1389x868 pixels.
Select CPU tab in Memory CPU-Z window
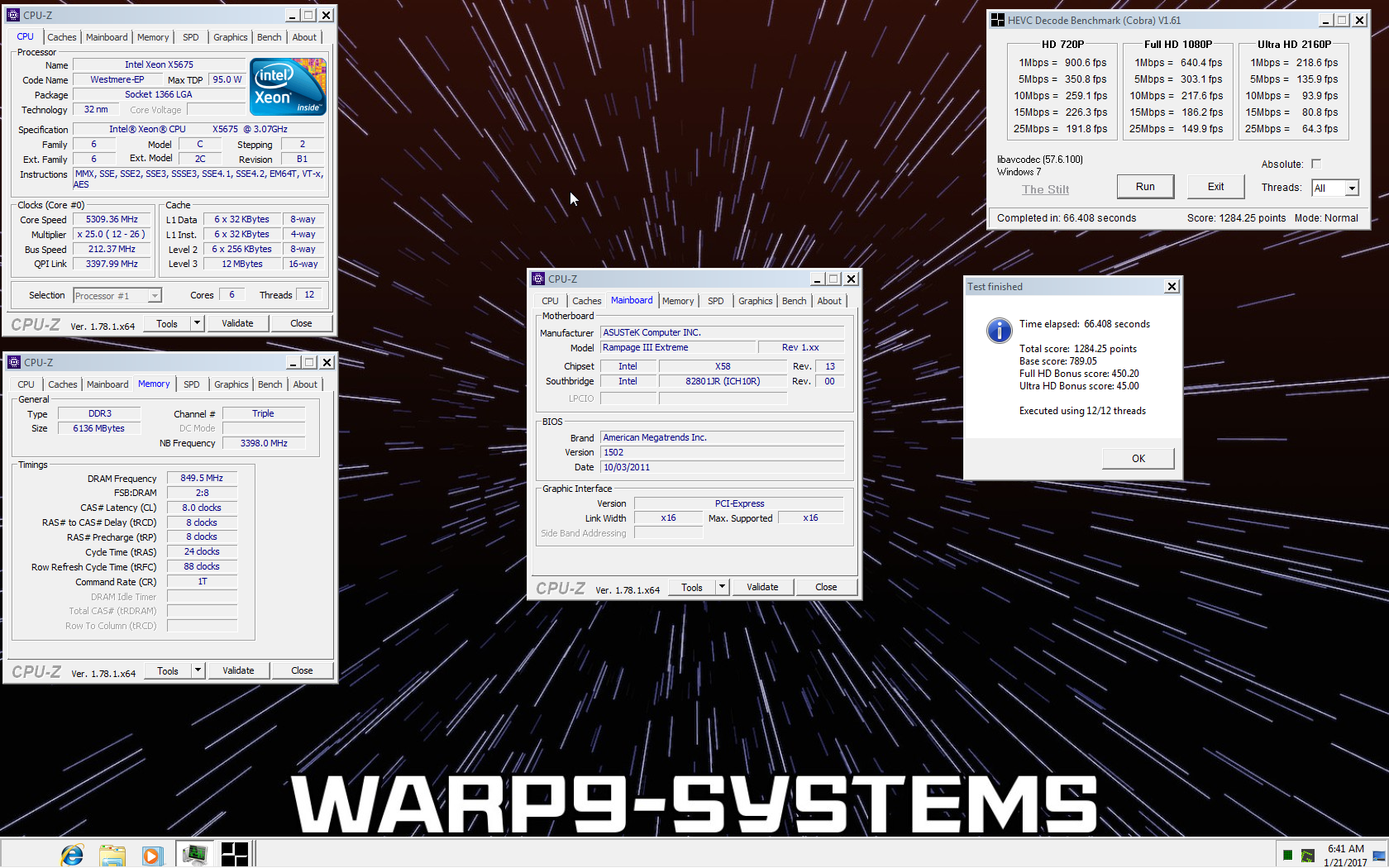point(26,384)
